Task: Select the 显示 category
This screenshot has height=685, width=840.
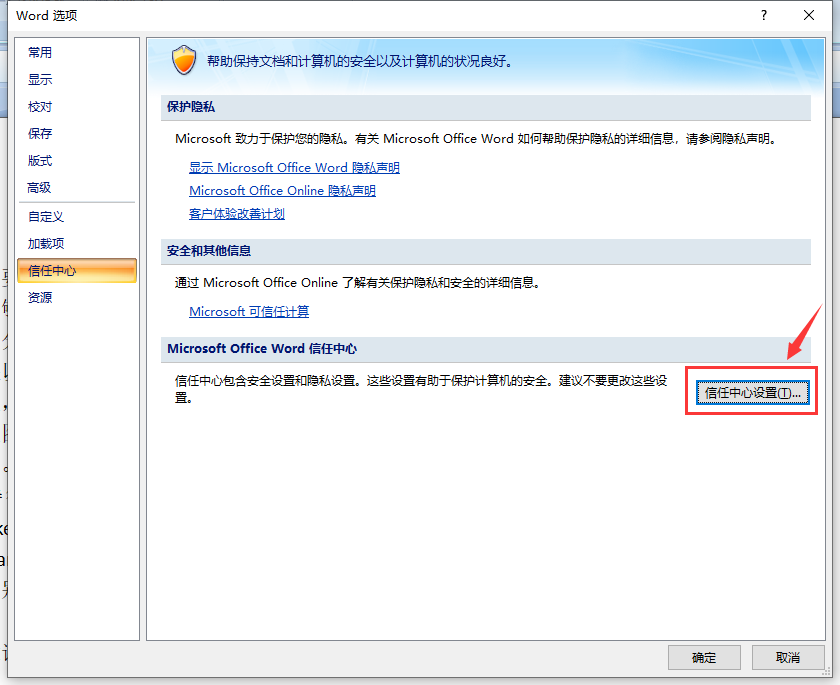Action: point(40,79)
